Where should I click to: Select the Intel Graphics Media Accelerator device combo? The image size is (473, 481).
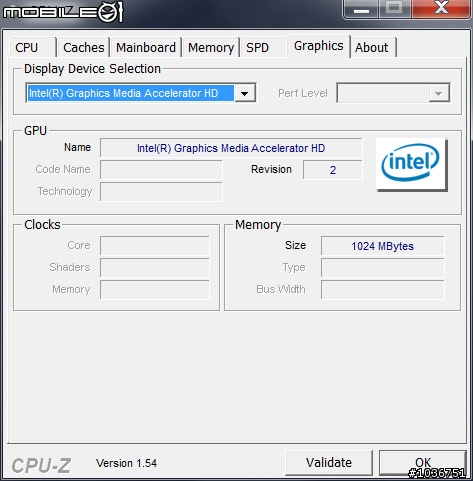[x=141, y=93]
